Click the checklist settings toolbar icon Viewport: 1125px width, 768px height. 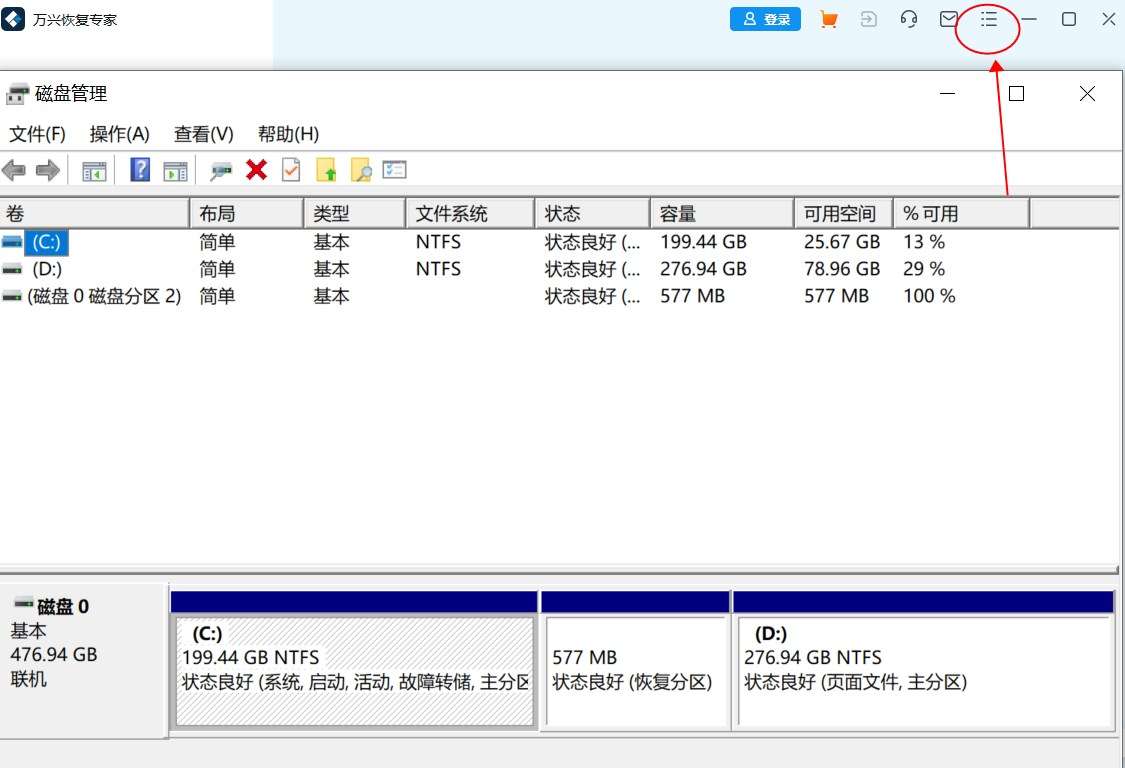point(394,169)
